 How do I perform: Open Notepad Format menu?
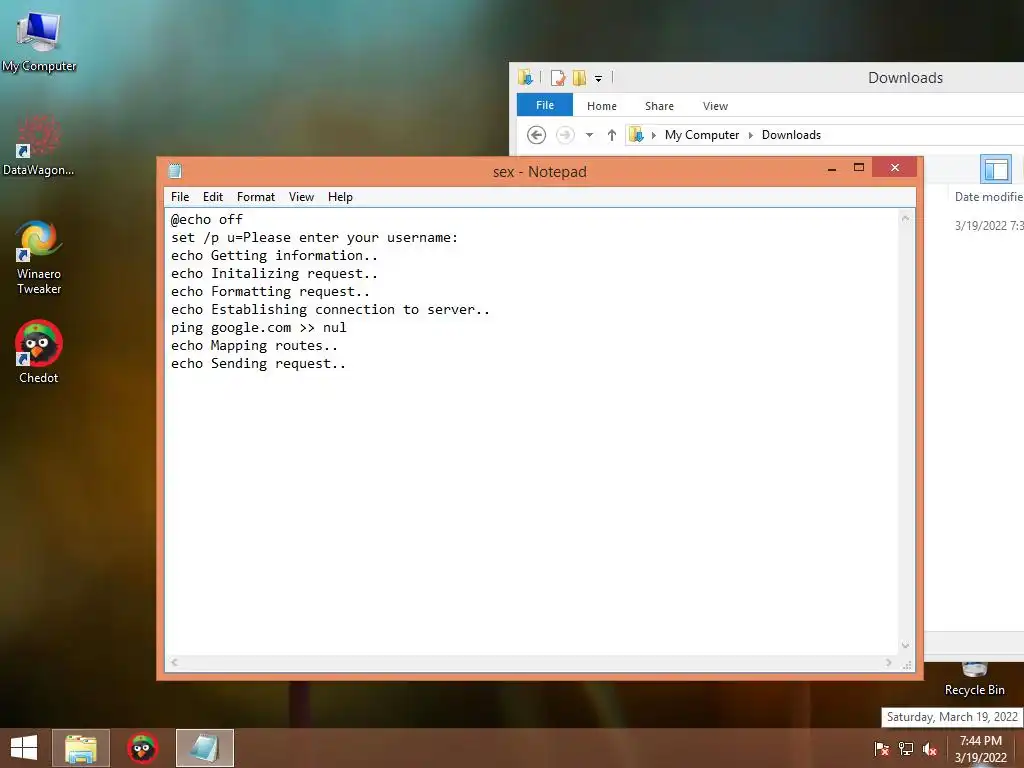[x=255, y=197]
